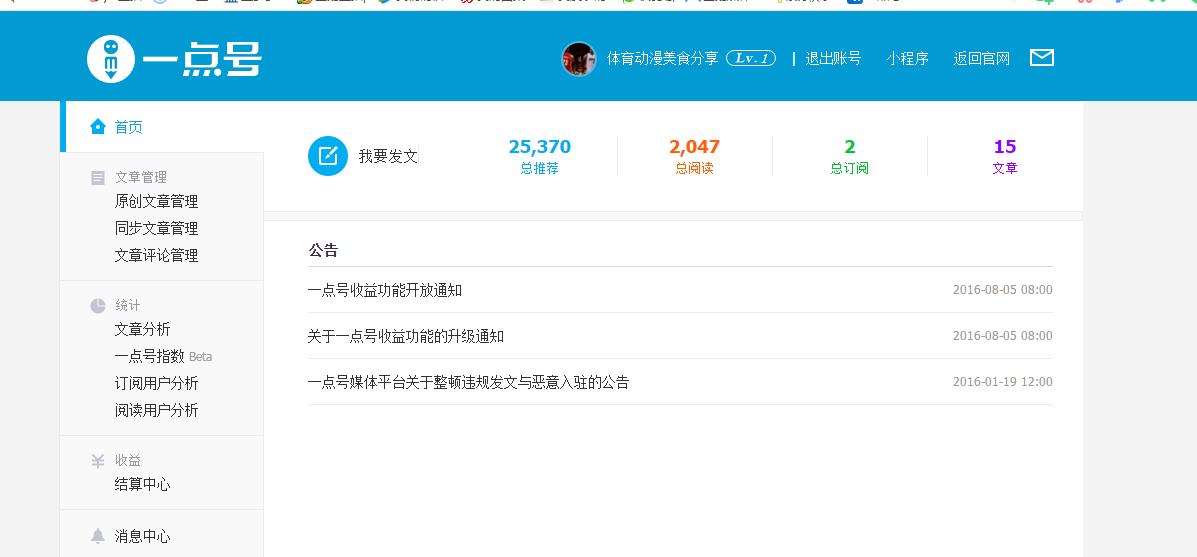Screen dimensions: 1197x557
Task: Click the blue 我要发文 compose icon
Action: [327, 156]
